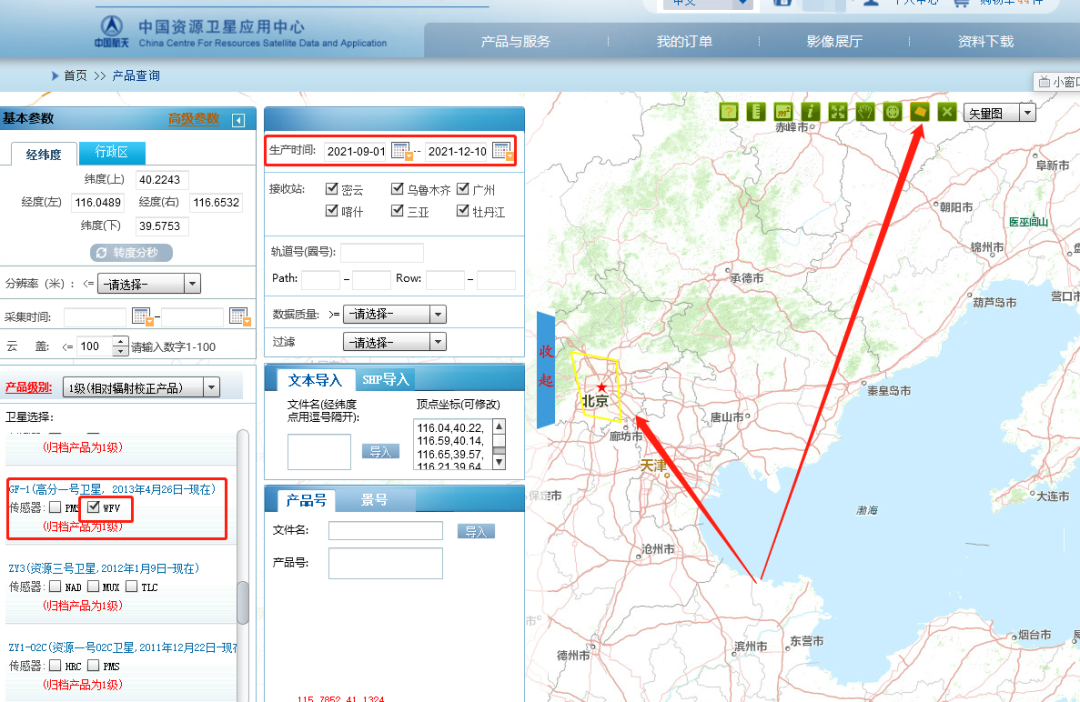Click the locate target map tool
This screenshot has width=1080, height=702.
click(x=893, y=112)
